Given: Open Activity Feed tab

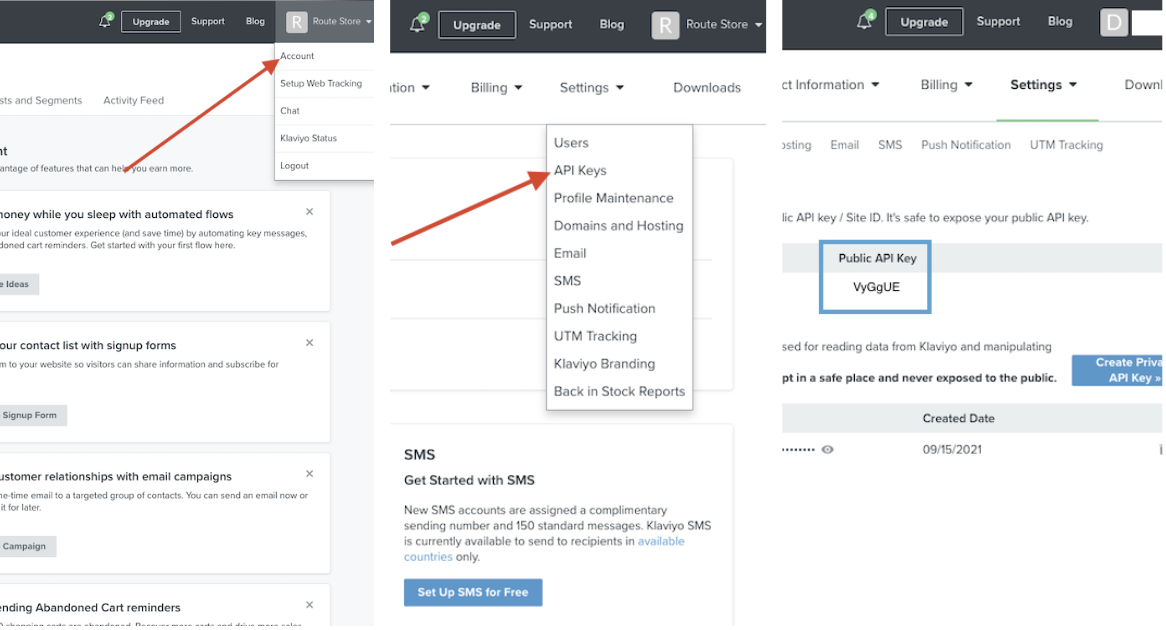Looking at the screenshot, I should tap(133, 100).
